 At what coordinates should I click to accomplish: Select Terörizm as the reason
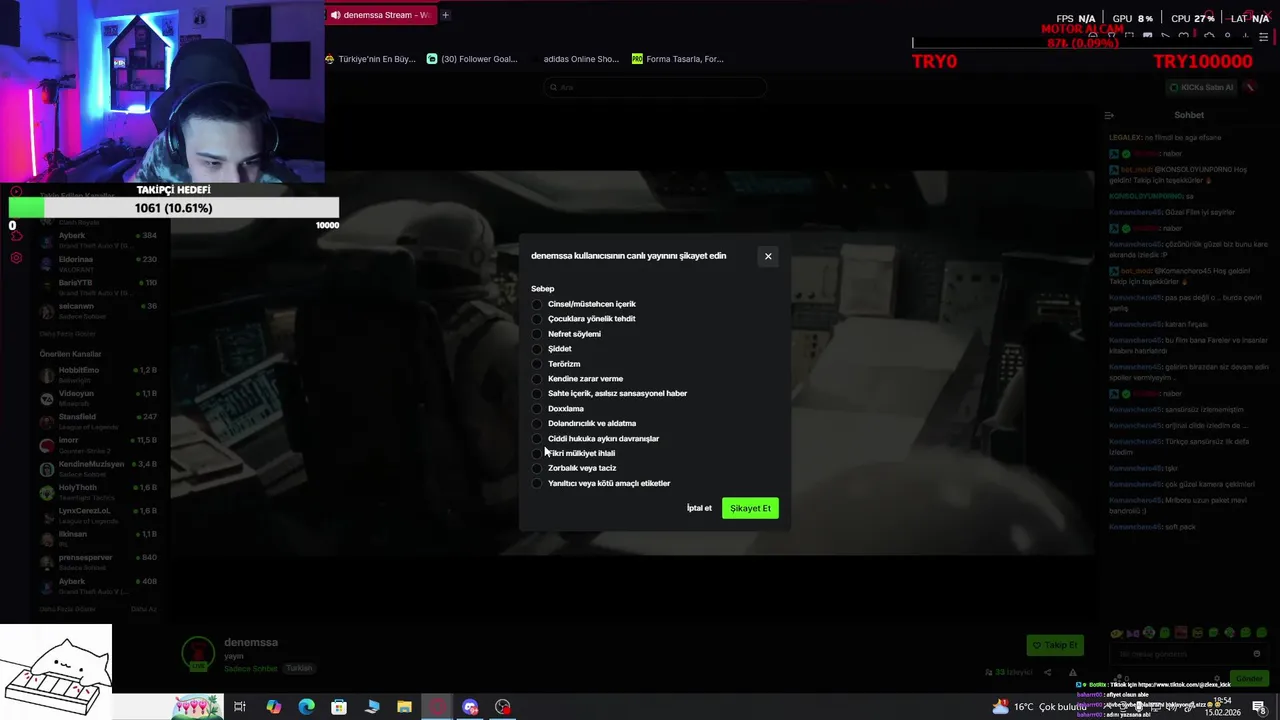click(537, 364)
